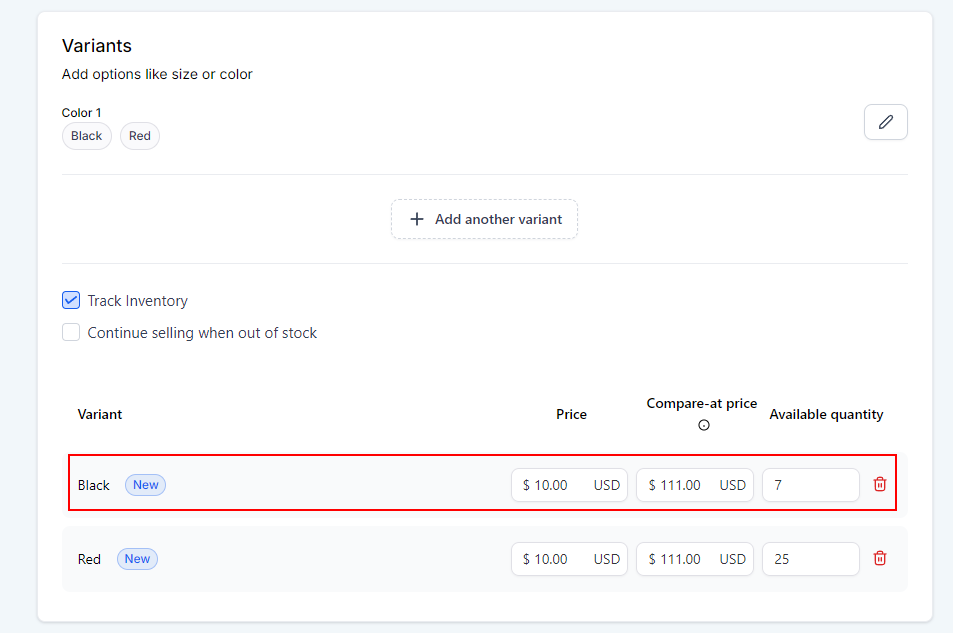
Task: Click the pencil edit icon for Color variant
Action: (x=885, y=122)
